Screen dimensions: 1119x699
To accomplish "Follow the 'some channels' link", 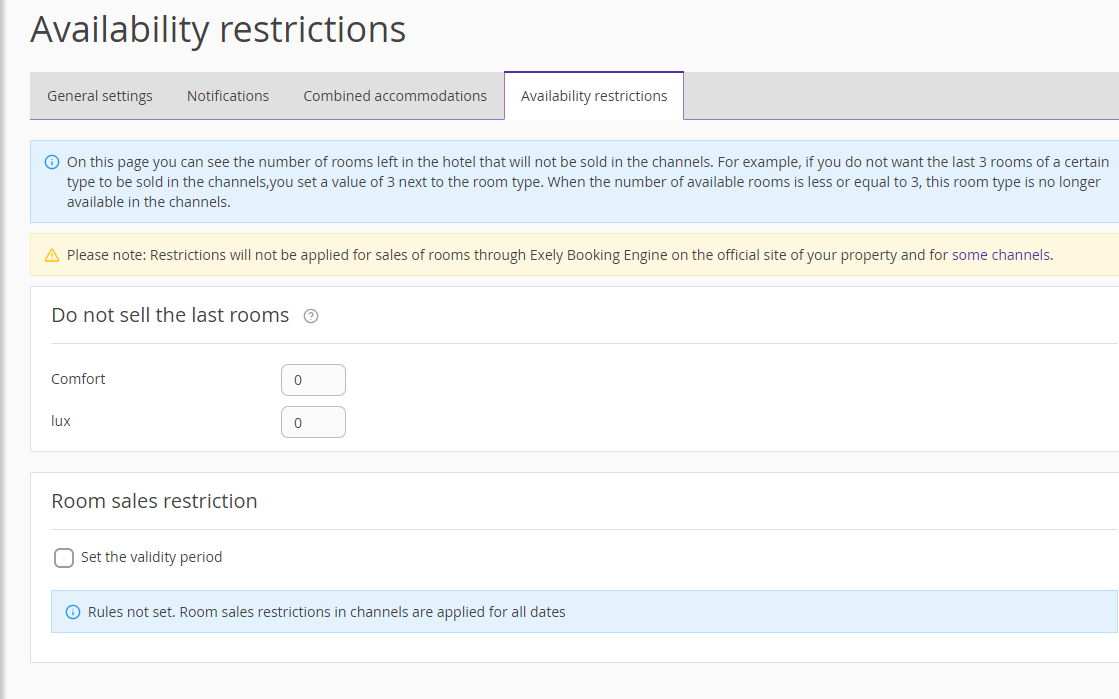I will click(x=1000, y=255).
